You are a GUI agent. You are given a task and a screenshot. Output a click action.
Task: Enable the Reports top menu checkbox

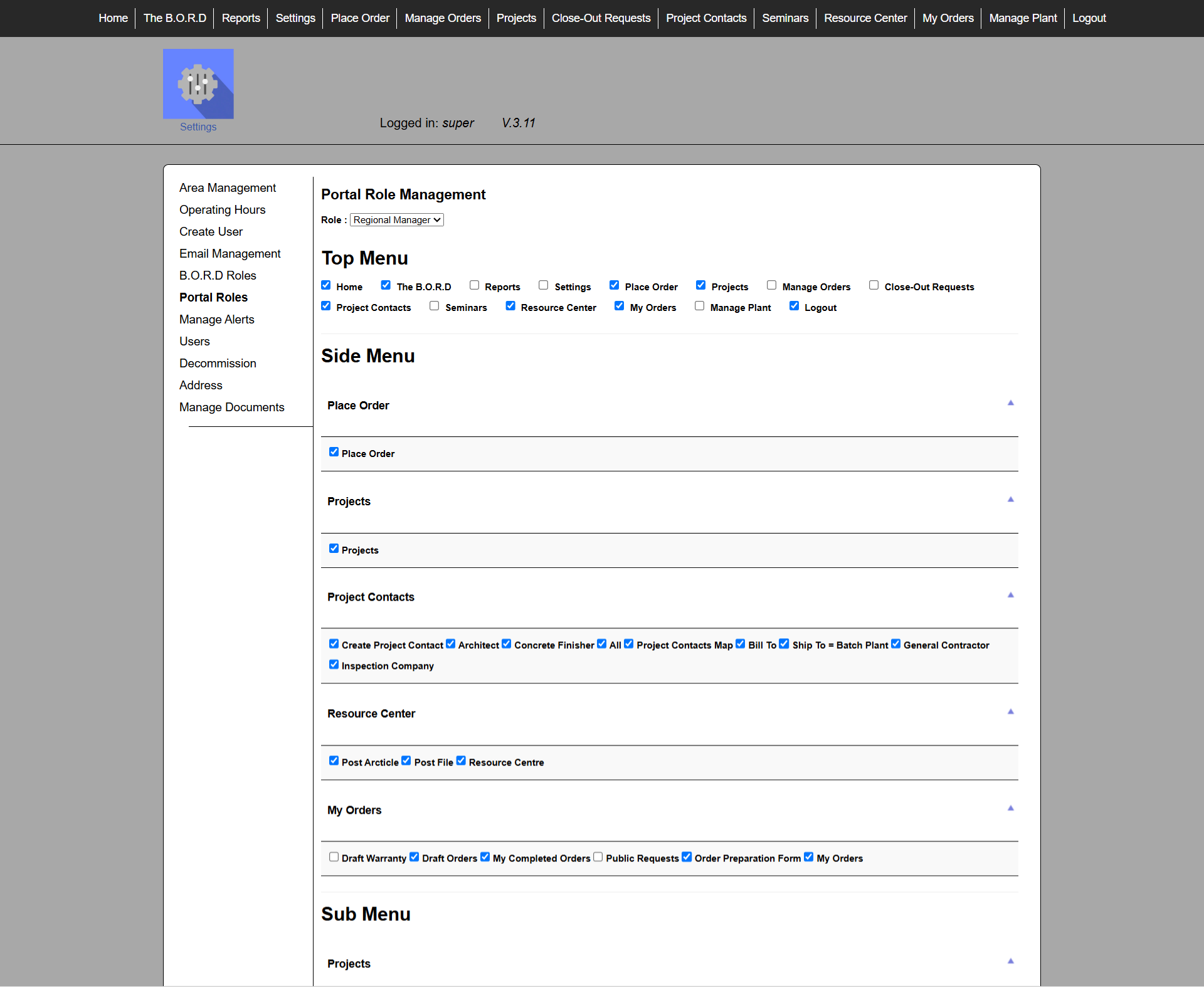[475, 285]
